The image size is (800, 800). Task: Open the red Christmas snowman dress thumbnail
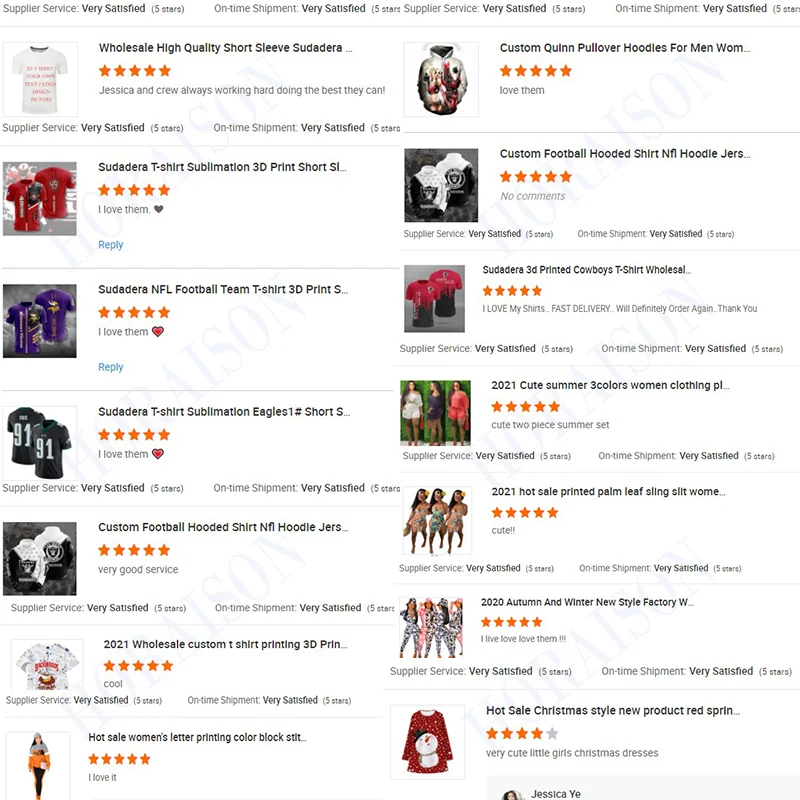(x=428, y=742)
